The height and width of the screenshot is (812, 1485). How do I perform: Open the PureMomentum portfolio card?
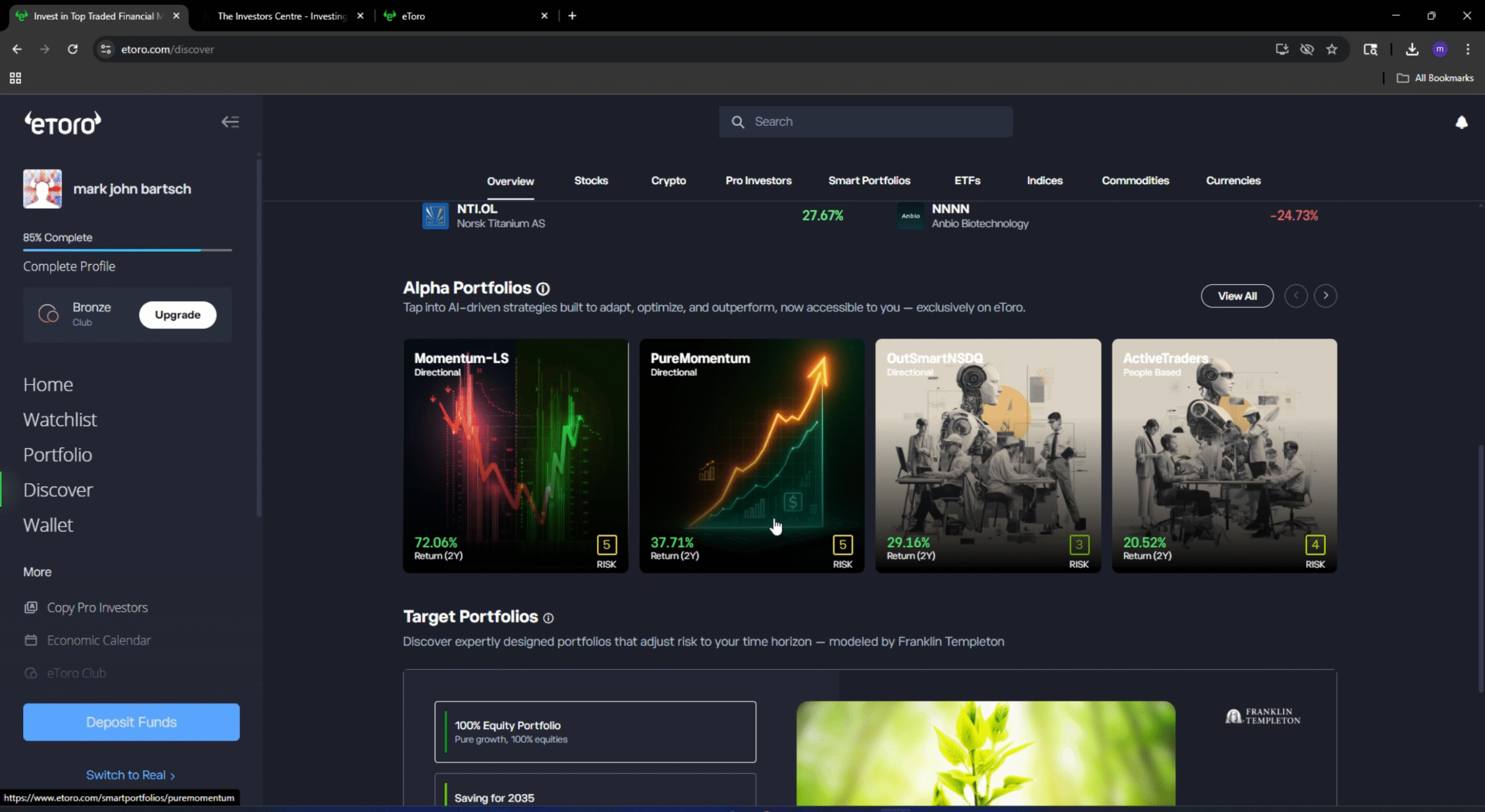click(752, 456)
